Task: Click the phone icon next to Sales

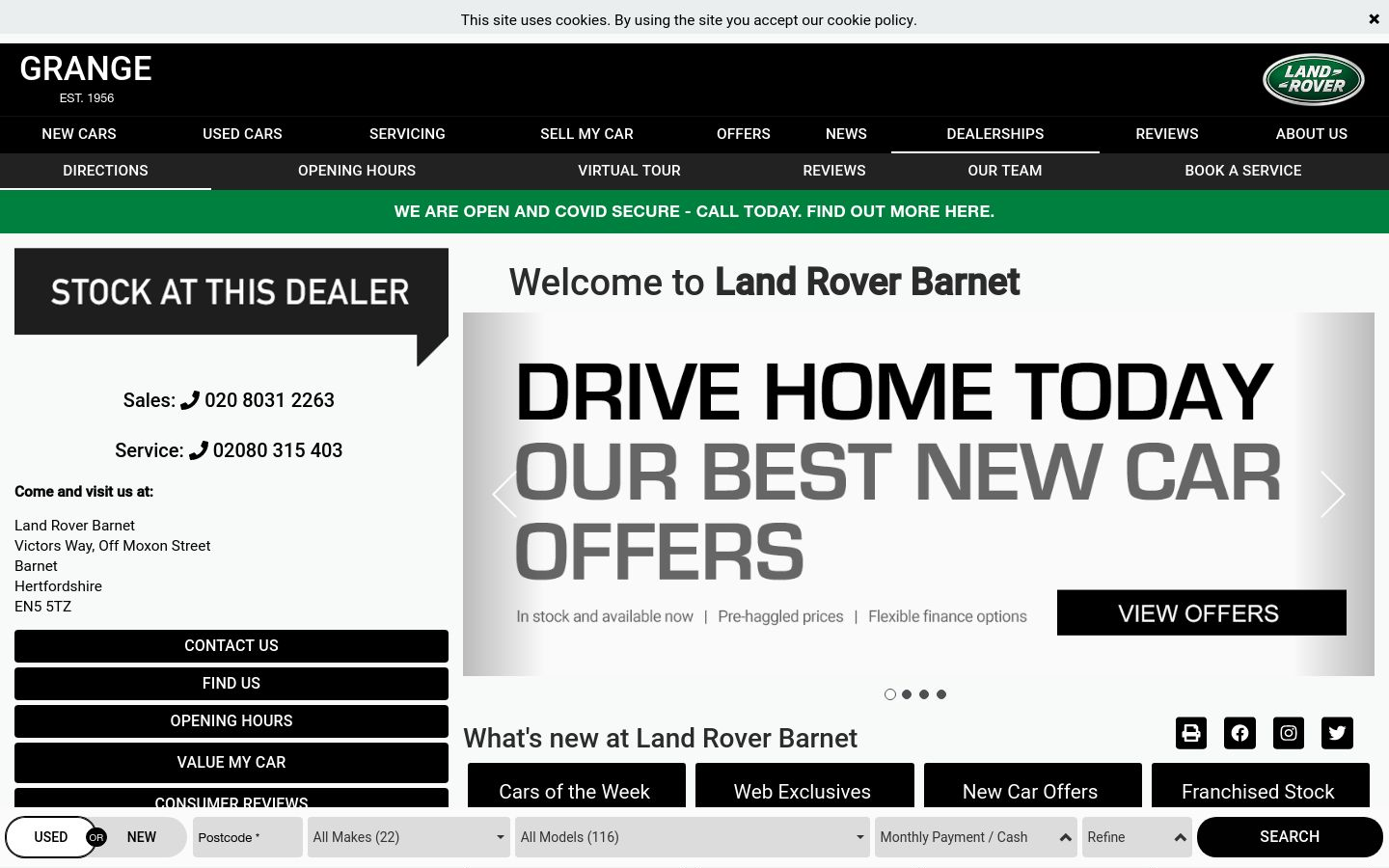Action: 190,400
